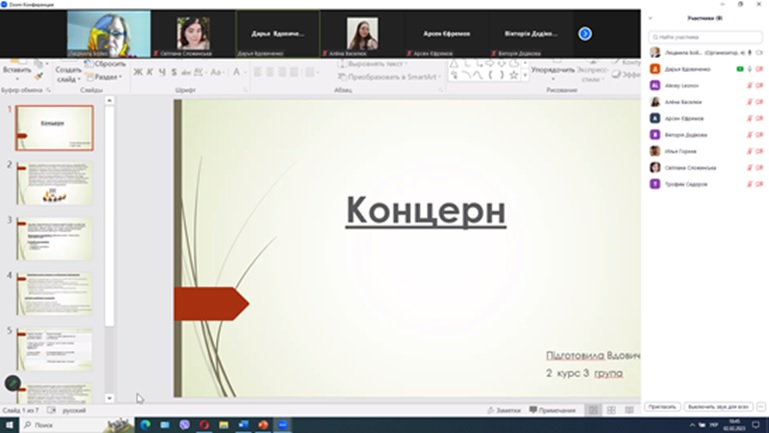Switch to slide sorter view

[611, 410]
